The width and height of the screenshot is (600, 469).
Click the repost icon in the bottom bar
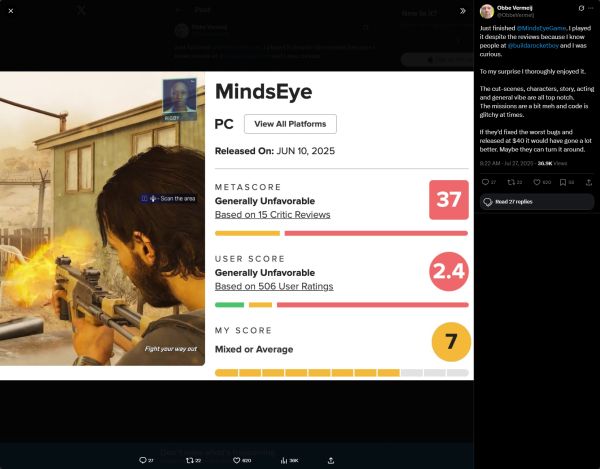tap(189, 460)
